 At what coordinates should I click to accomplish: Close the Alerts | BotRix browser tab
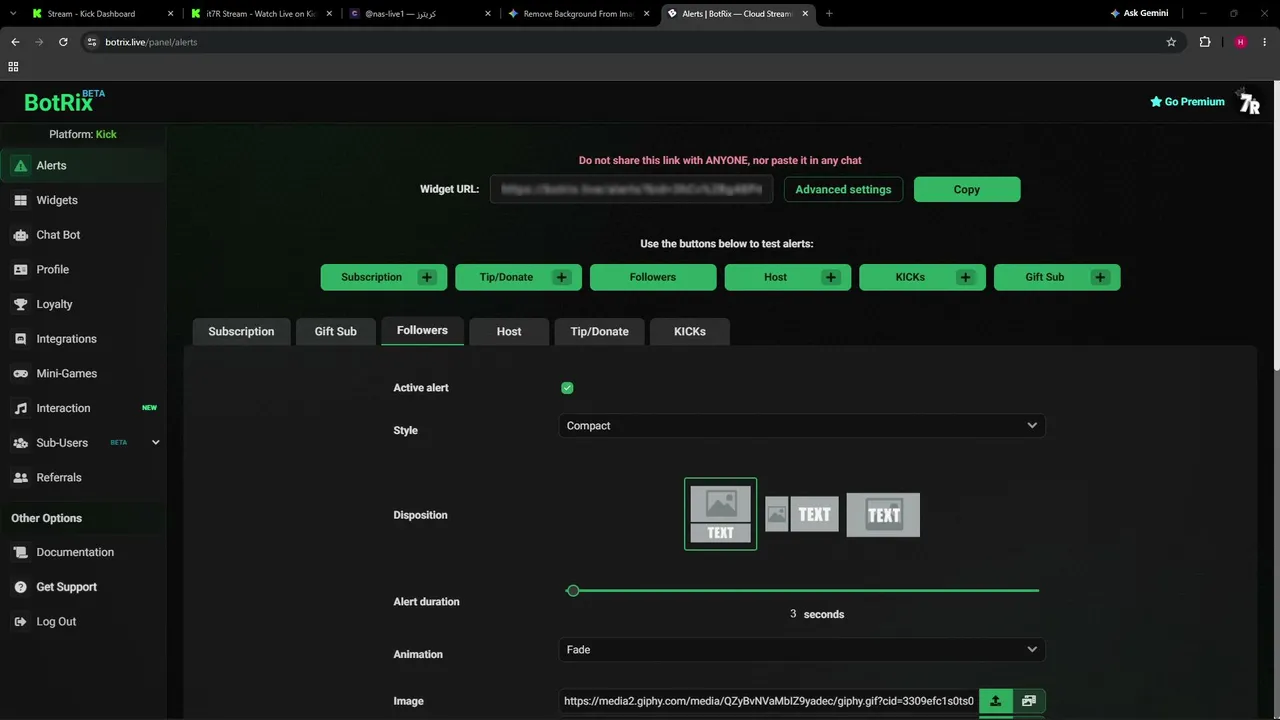coord(805,14)
